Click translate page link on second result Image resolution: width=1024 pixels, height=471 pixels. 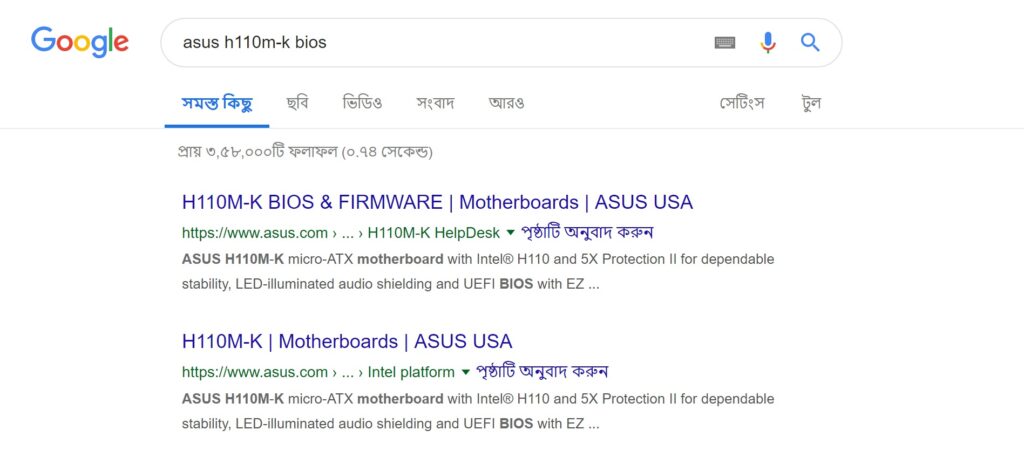pyautogui.click(x=542, y=372)
